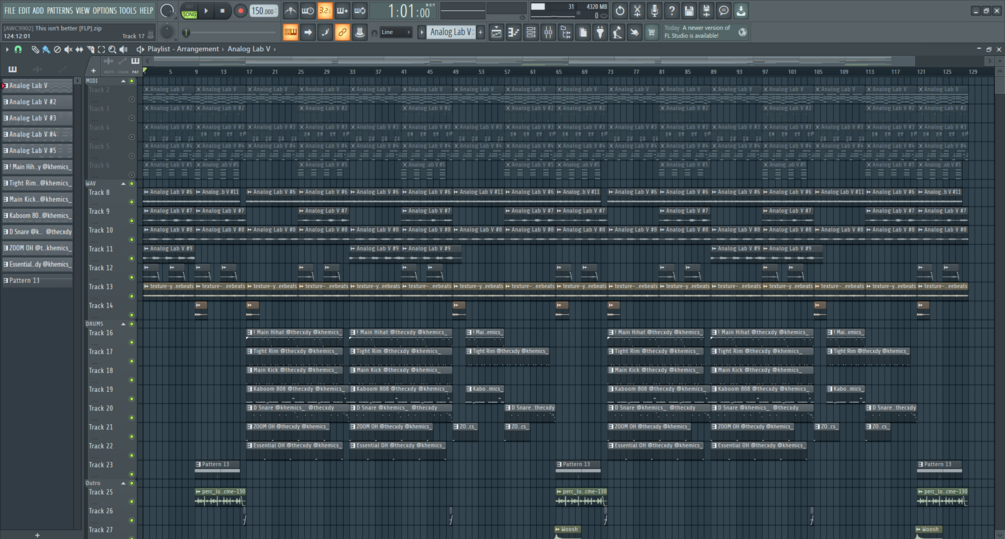Mute Track 8 with green dot
Image resolution: width=1005 pixels, height=539 pixels.
132,202
